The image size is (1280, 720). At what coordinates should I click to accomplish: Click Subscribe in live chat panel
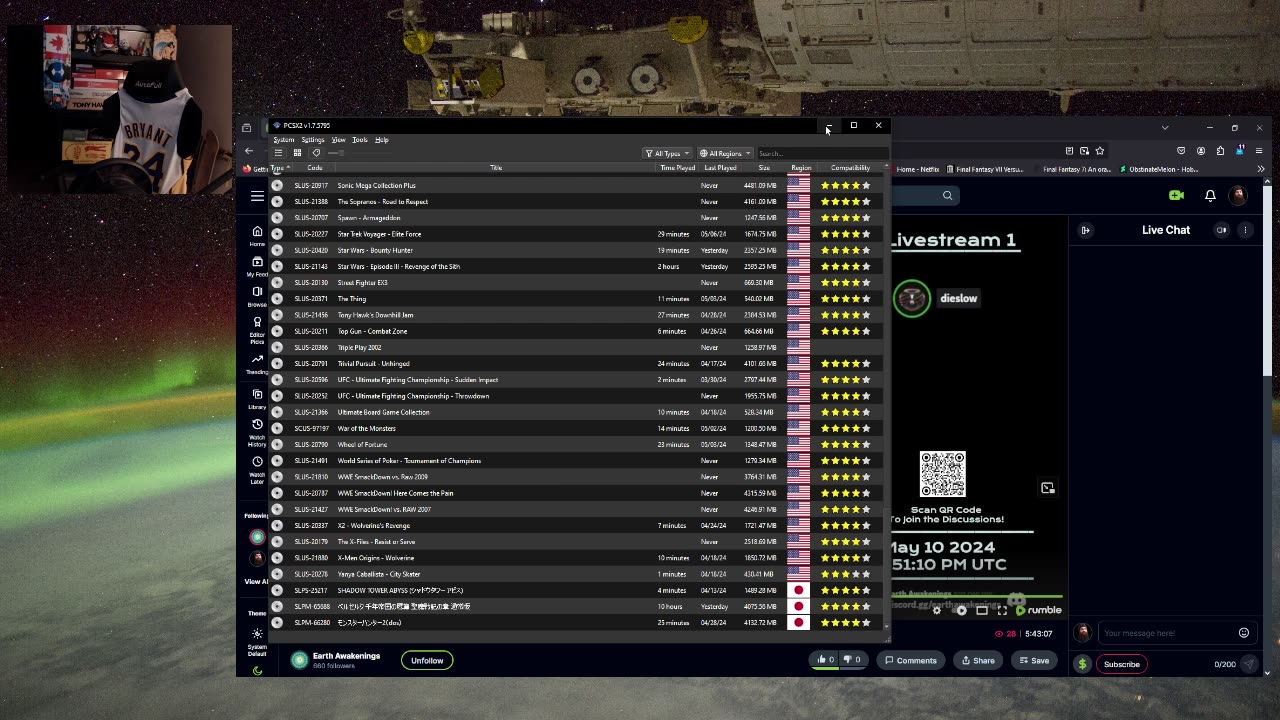pyautogui.click(x=1121, y=664)
